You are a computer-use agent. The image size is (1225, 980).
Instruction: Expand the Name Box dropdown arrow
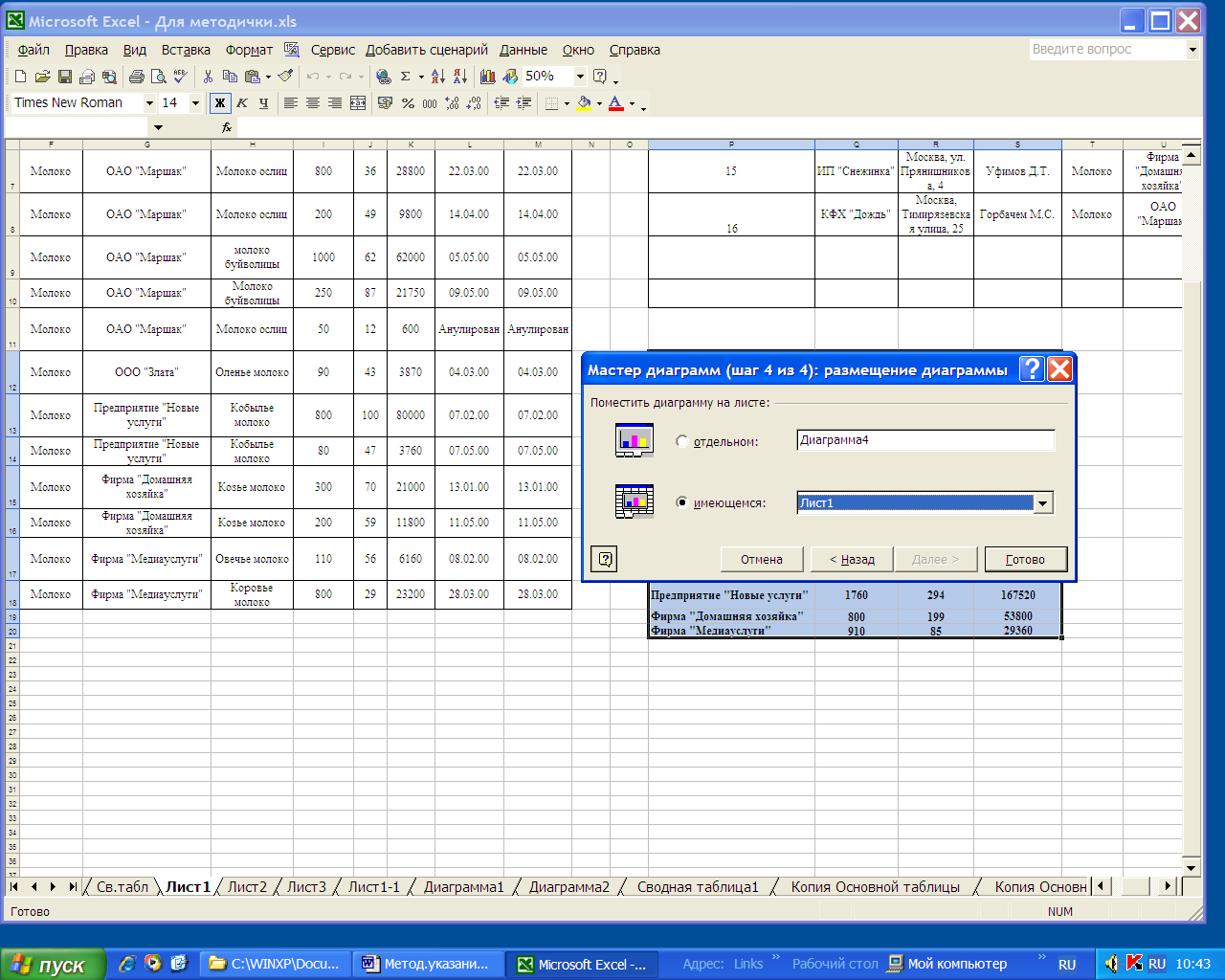pyautogui.click(x=158, y=127)
